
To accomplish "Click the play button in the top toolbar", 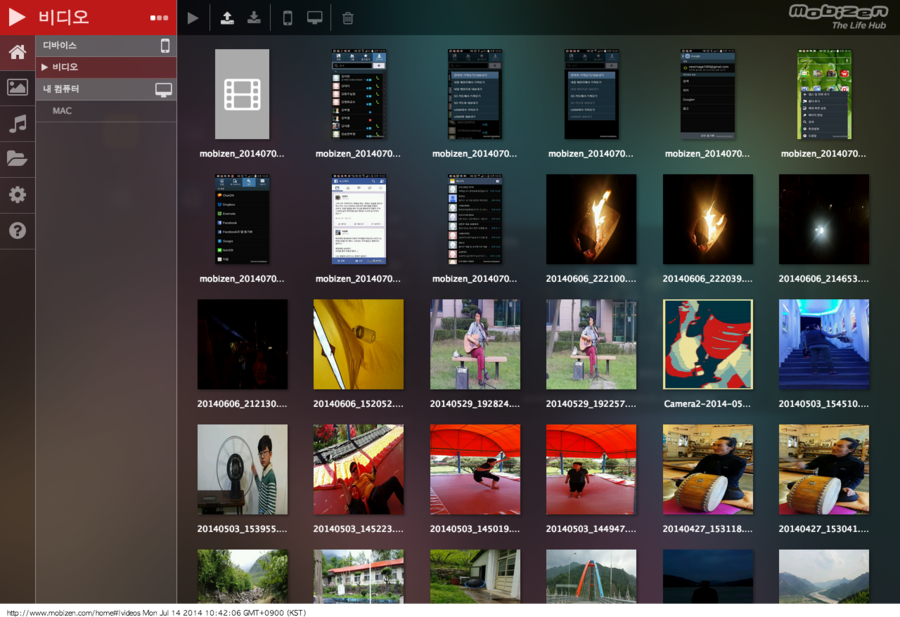I will (x=193, y=18).
